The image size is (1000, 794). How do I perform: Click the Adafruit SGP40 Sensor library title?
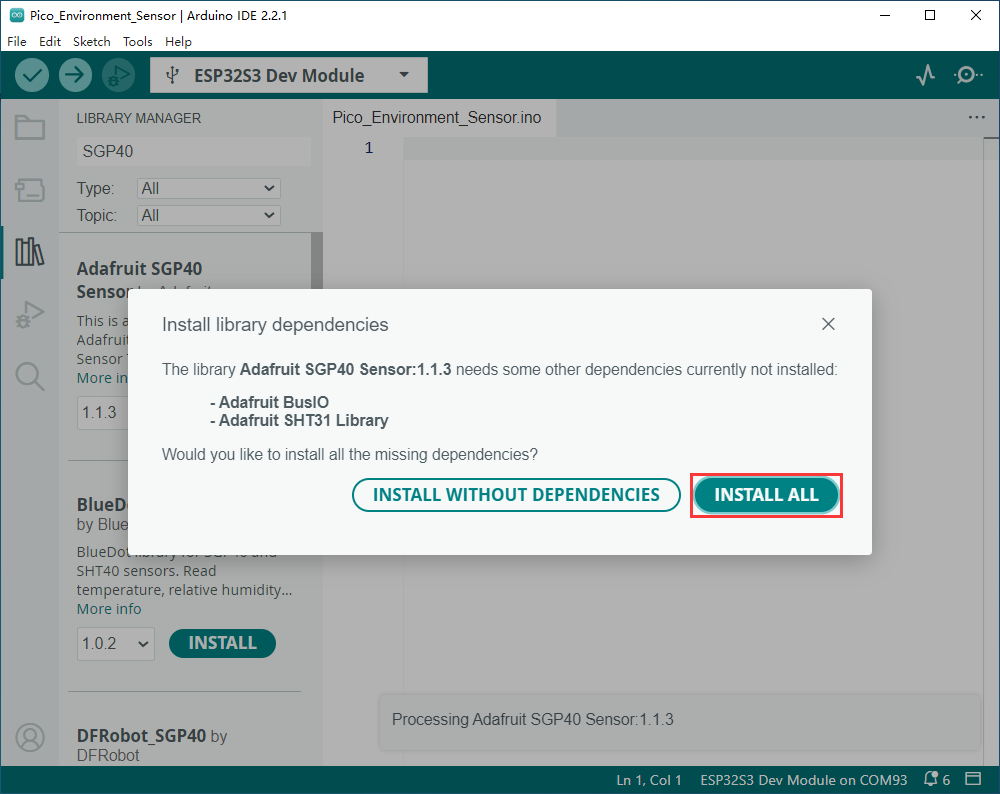[139, 280]
